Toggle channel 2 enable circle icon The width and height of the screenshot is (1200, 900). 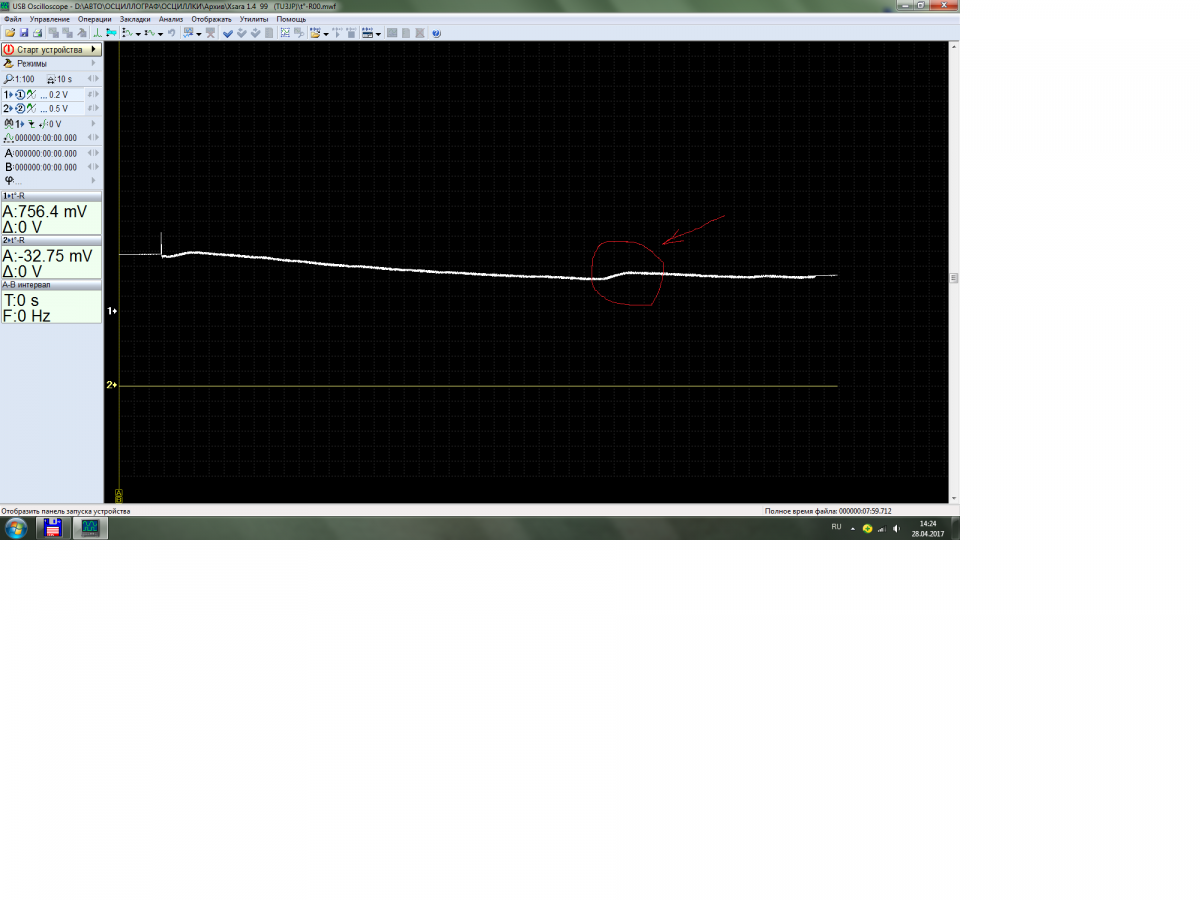(x=20, y=108)
